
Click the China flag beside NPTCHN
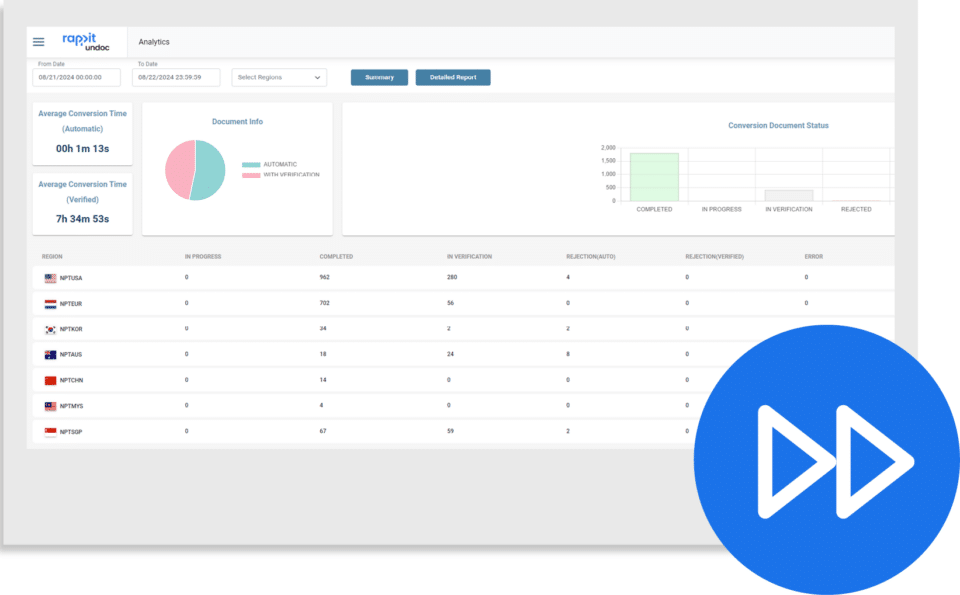48,380
